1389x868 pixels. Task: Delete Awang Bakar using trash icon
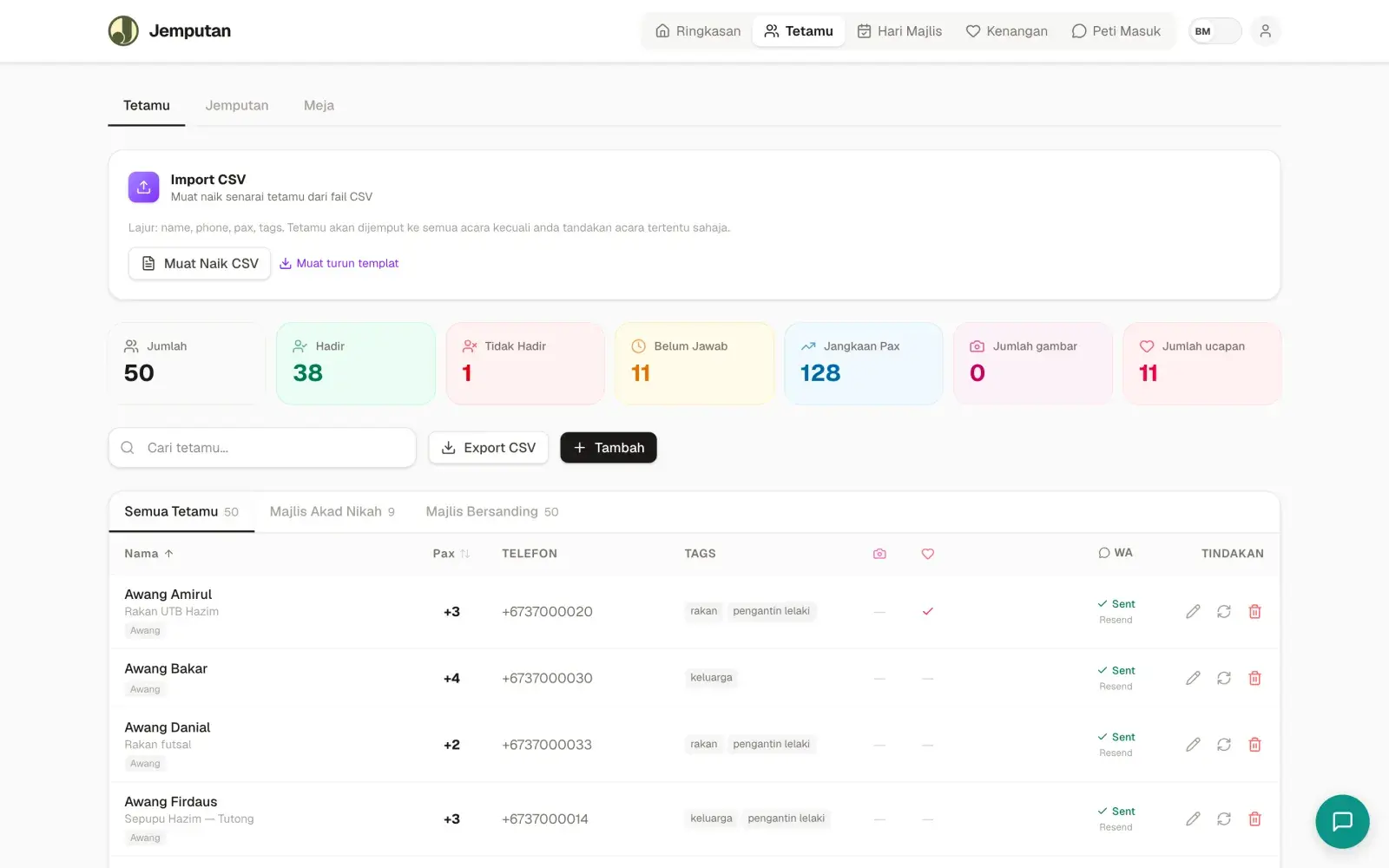coord(1254,678)
